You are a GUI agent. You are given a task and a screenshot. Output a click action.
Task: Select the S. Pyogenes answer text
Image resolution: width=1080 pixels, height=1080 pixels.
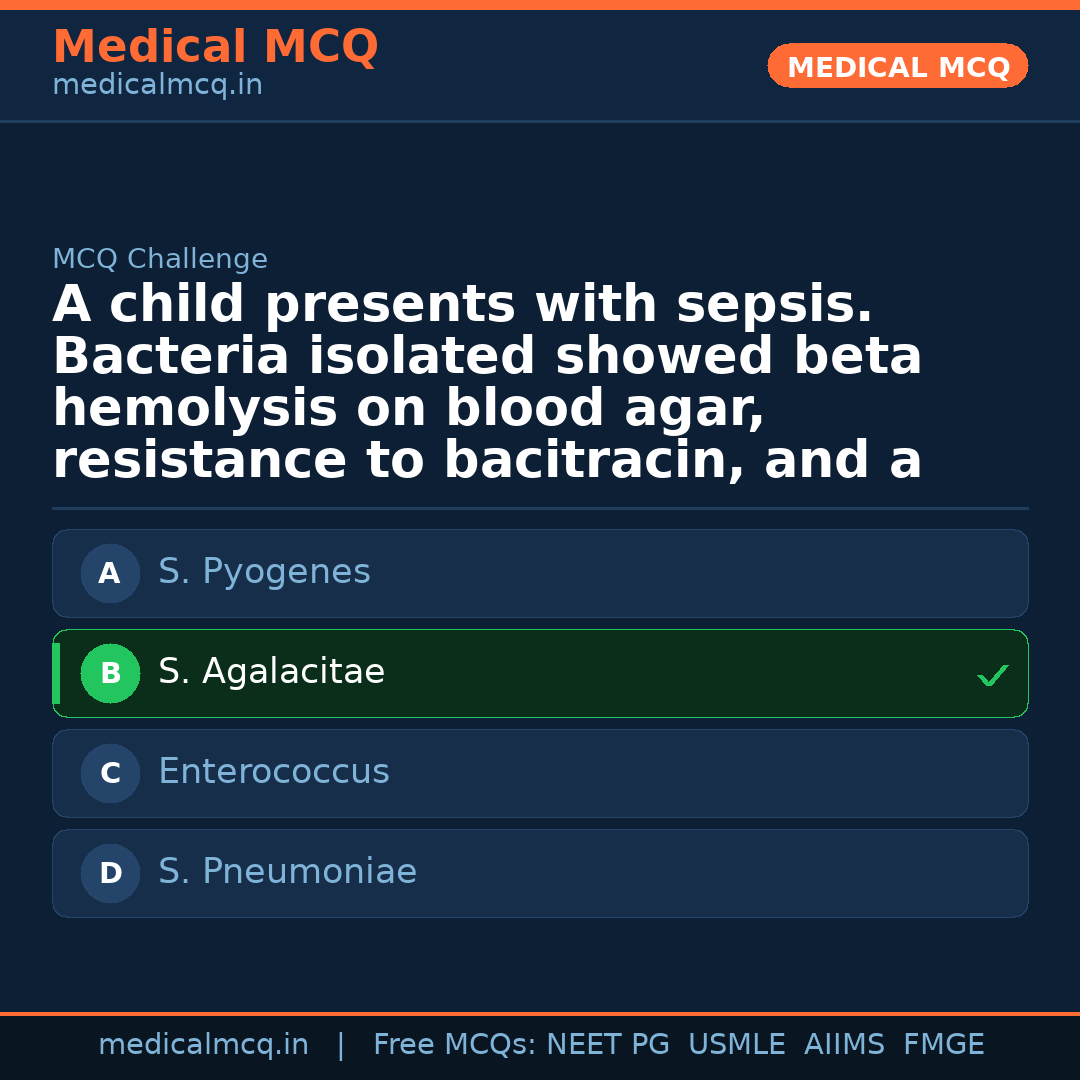pyautogui.click(x=264, y=573)
